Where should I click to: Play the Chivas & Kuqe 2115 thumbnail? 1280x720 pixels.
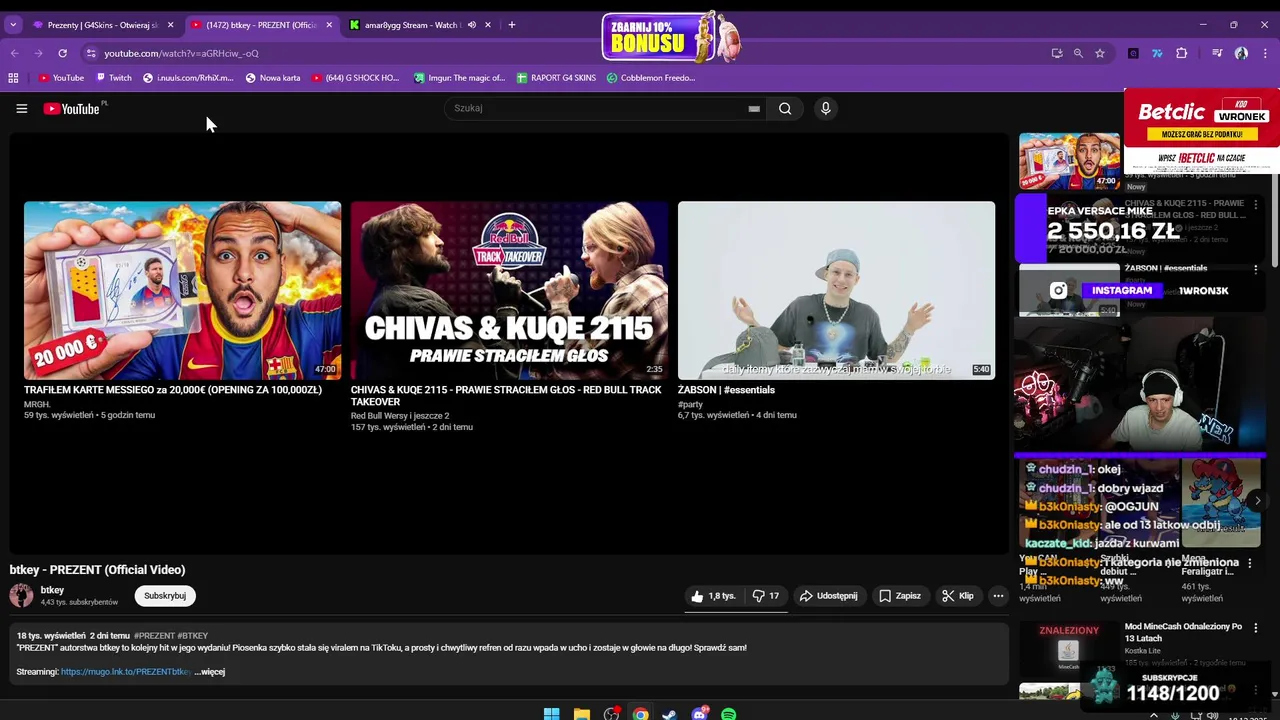(509, 290)
